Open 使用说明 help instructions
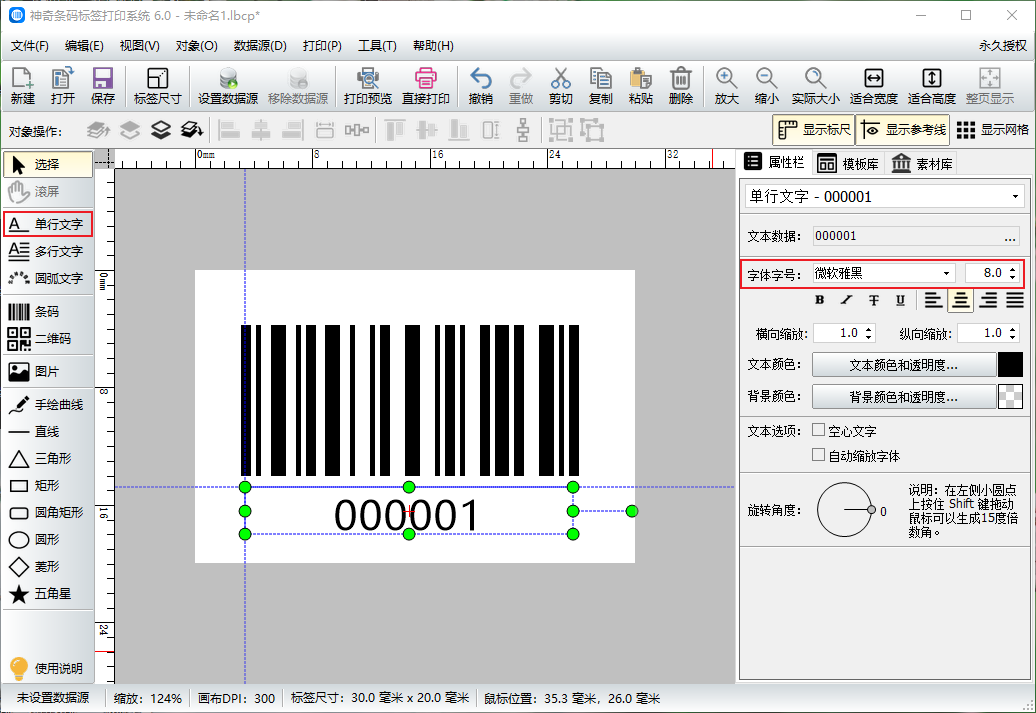Image resolution: width=1036 pixels, height=713 pixels. [46, 668]
